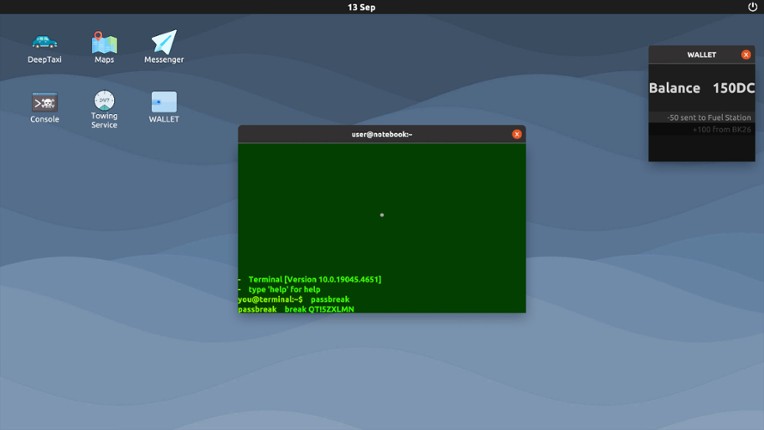
Task: Click the break QTISZXLMN output line
Action: tap(318, 309)
